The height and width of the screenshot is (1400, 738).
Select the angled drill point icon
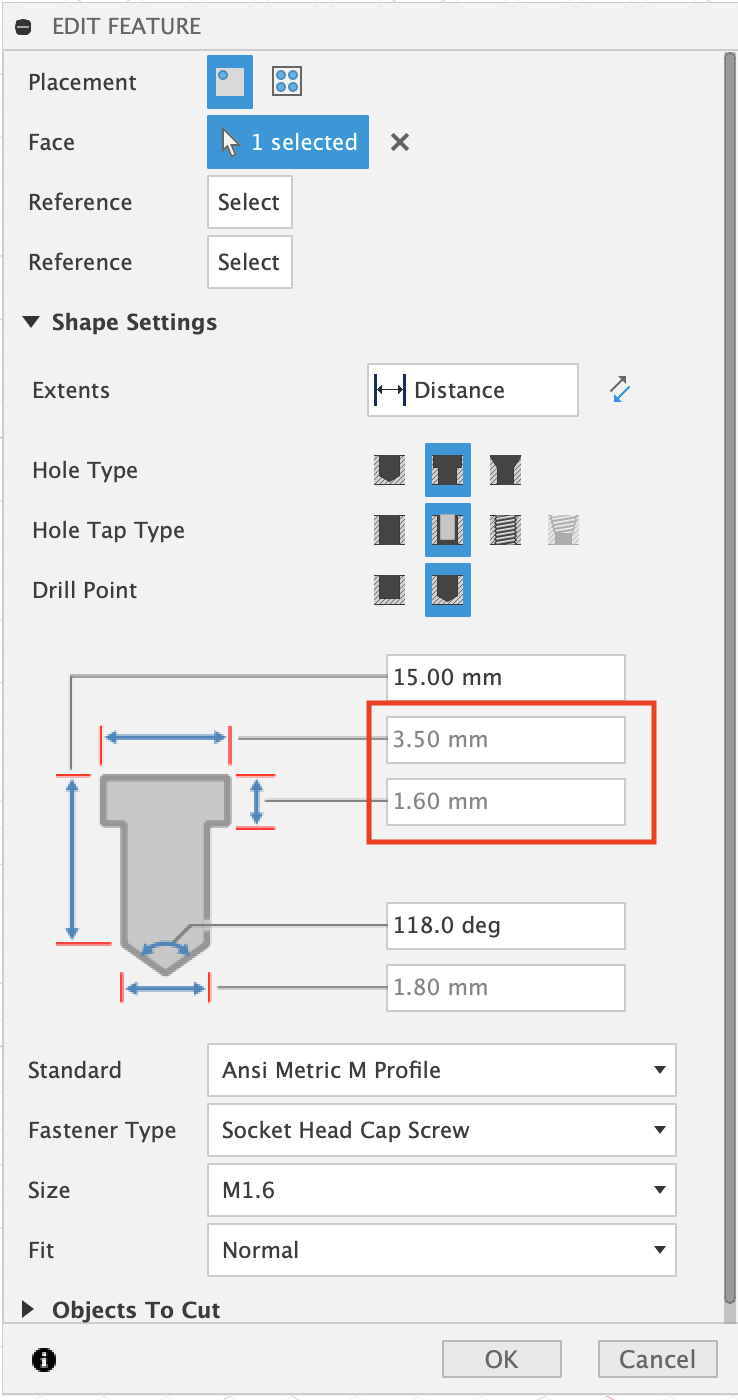447,590
